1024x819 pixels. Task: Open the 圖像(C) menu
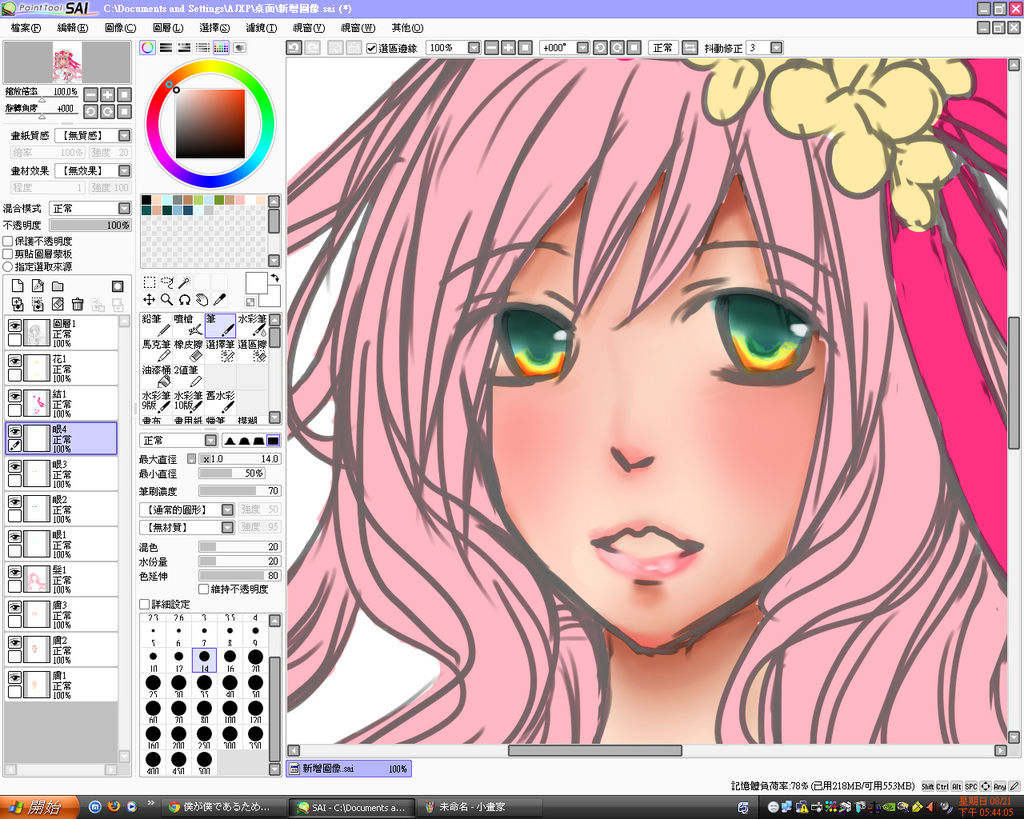tap(120, 28)
